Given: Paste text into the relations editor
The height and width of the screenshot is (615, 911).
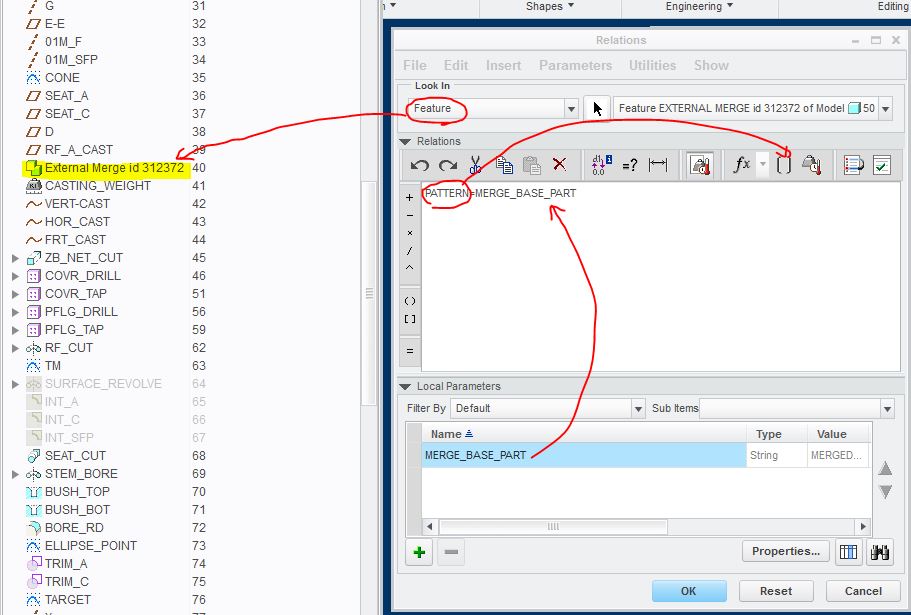Looking at the screenshot, I should [x=531, y=166].
